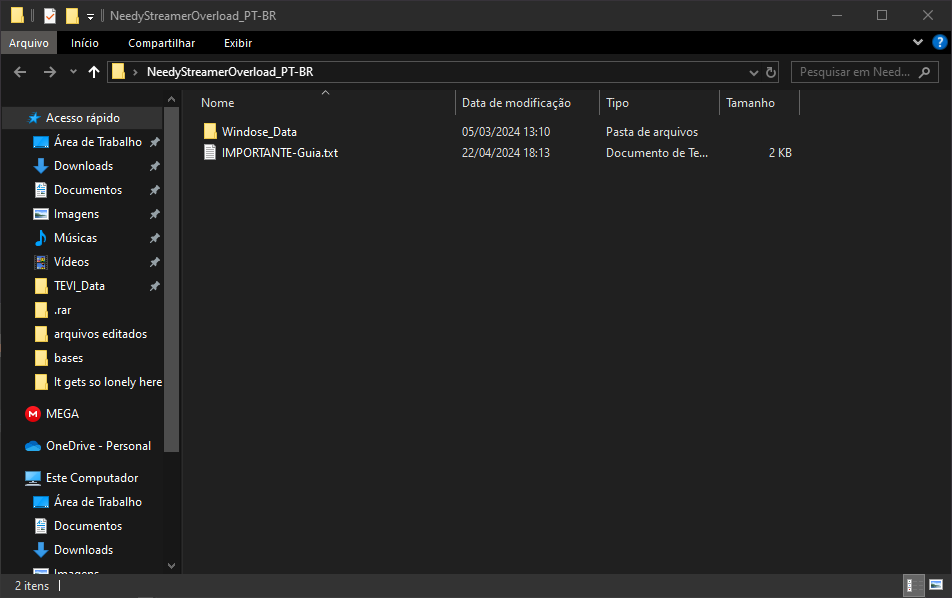This screenshot has width=952, height=598.
Task: Click the Pesquisar search box
Action: (x=855, y=72)
